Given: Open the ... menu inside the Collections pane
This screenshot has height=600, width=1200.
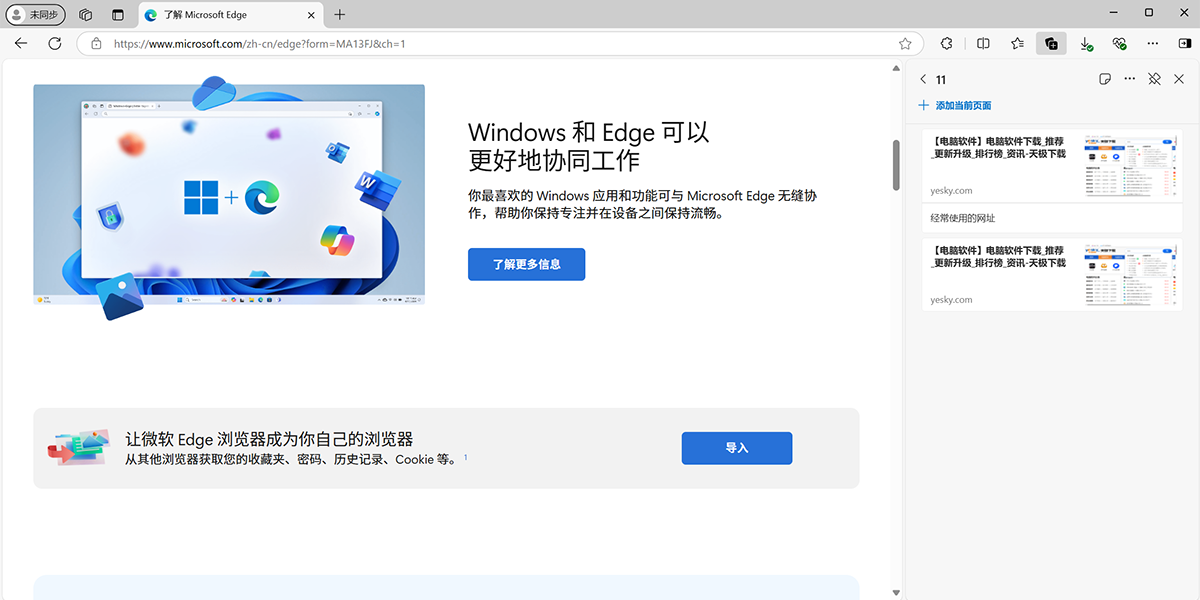Looking at the screenshot, I should coord(1129,78).
